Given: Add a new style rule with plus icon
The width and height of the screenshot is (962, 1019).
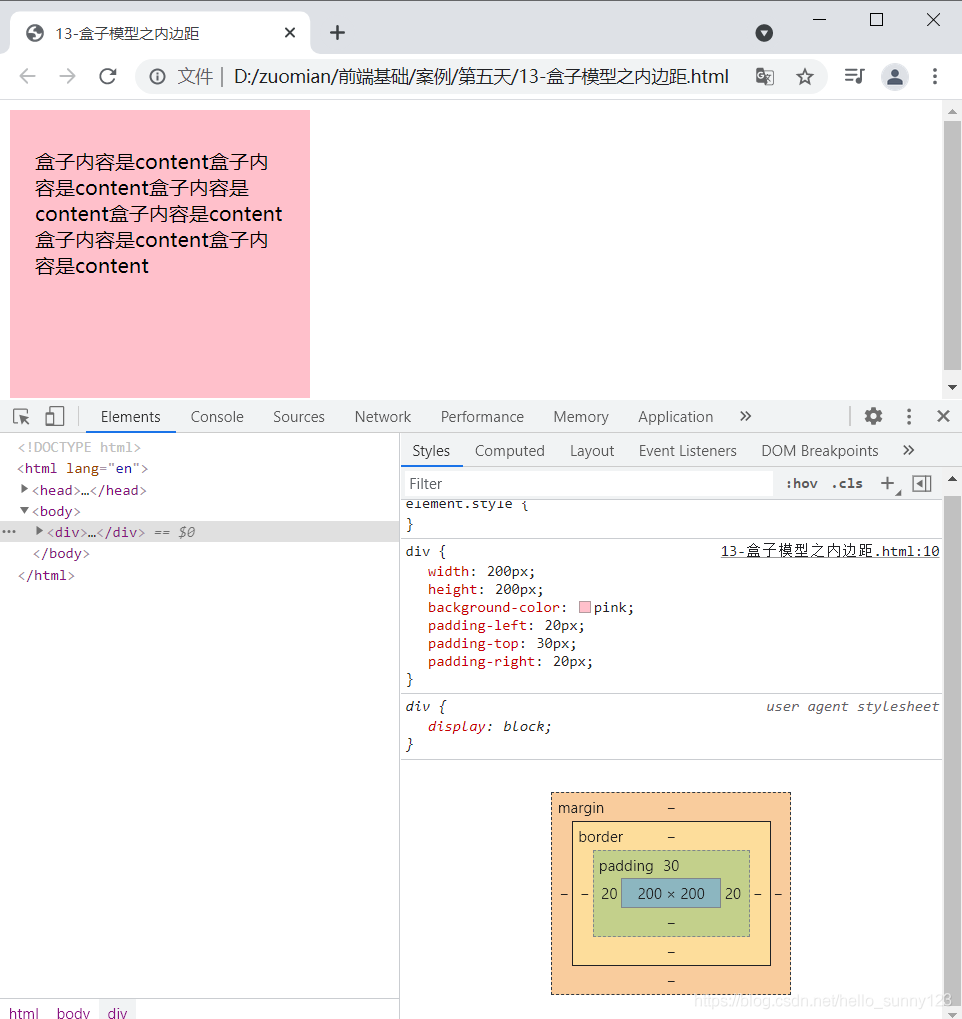Looking at the screenshot, I should point(889,483).
